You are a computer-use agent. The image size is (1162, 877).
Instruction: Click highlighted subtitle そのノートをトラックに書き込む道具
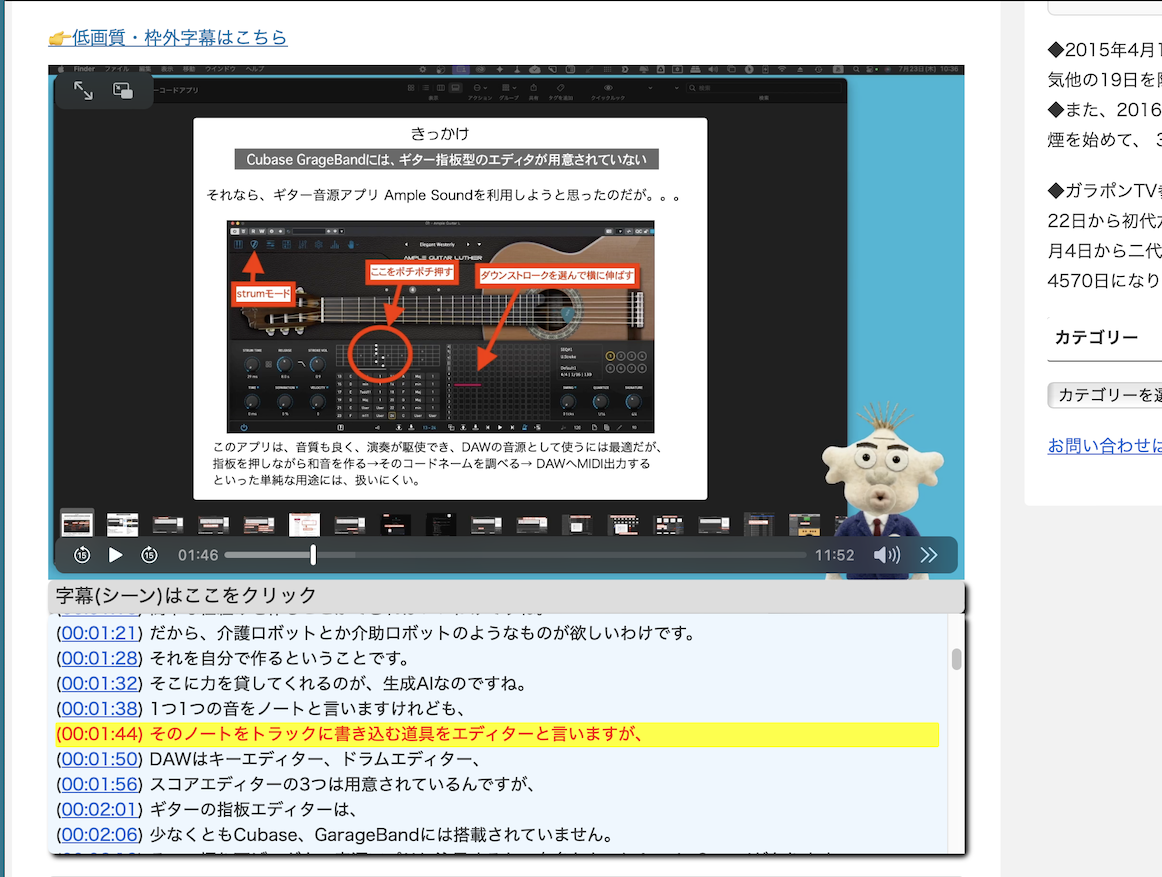396,734
